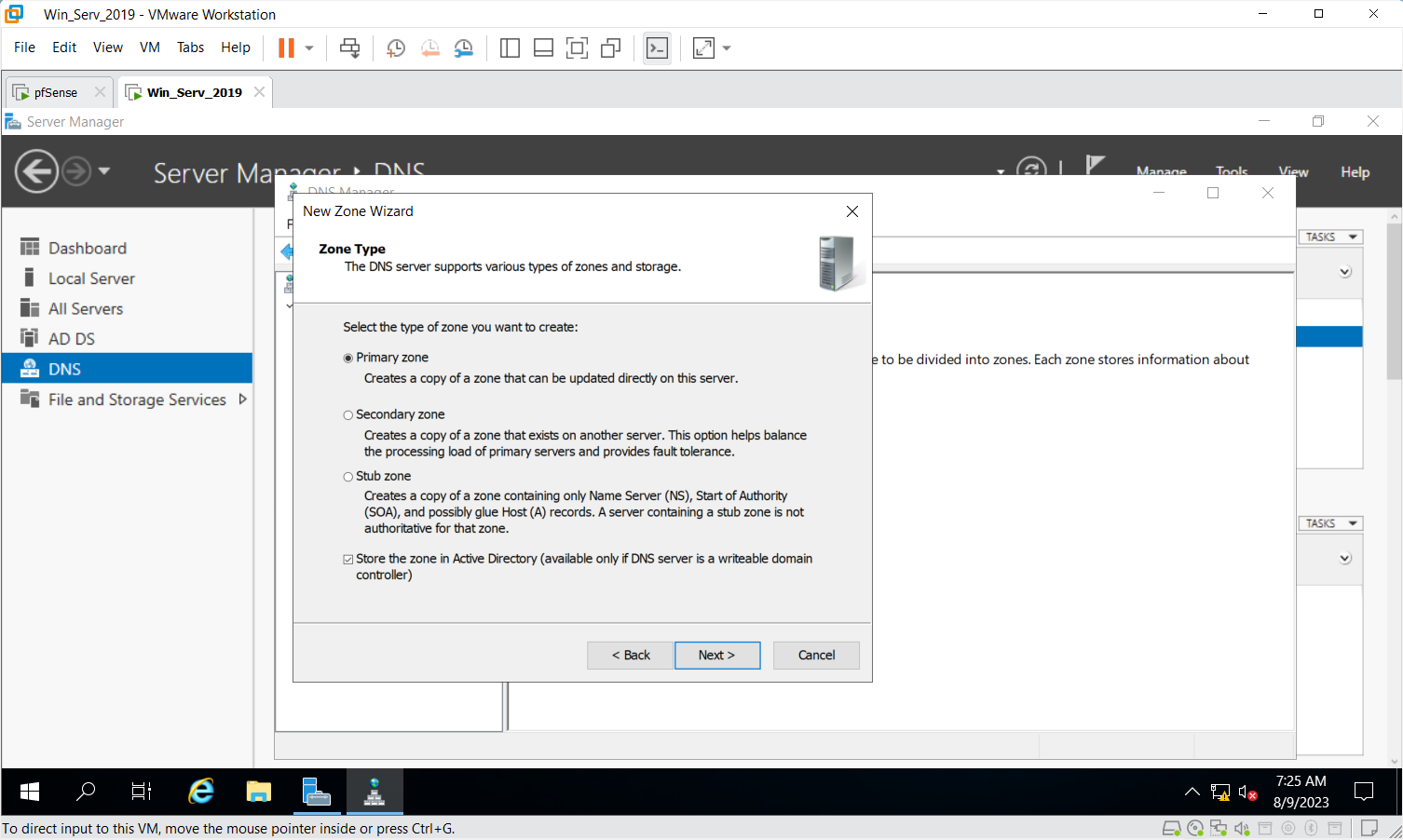Image resolution: width=1403 pixels, height=840 pixels.
Task: Click the Back button in the wizard
Action: click(631, 656)
